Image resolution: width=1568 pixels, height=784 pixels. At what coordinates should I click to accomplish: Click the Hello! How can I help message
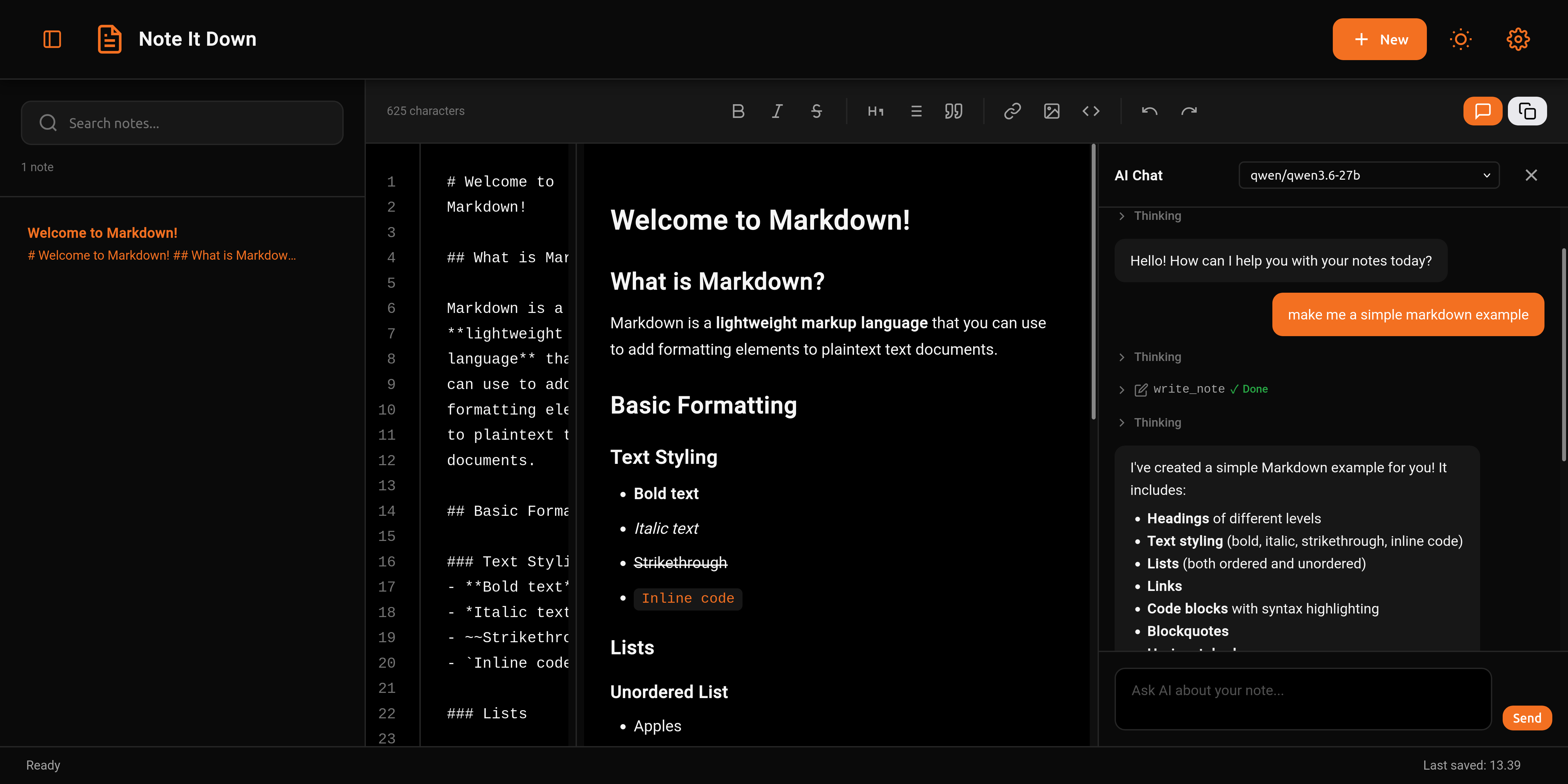[1281, 261]
